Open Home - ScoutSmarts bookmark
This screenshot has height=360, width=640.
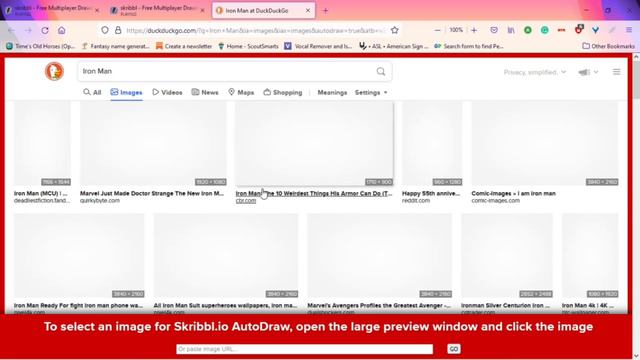(248, 46)
